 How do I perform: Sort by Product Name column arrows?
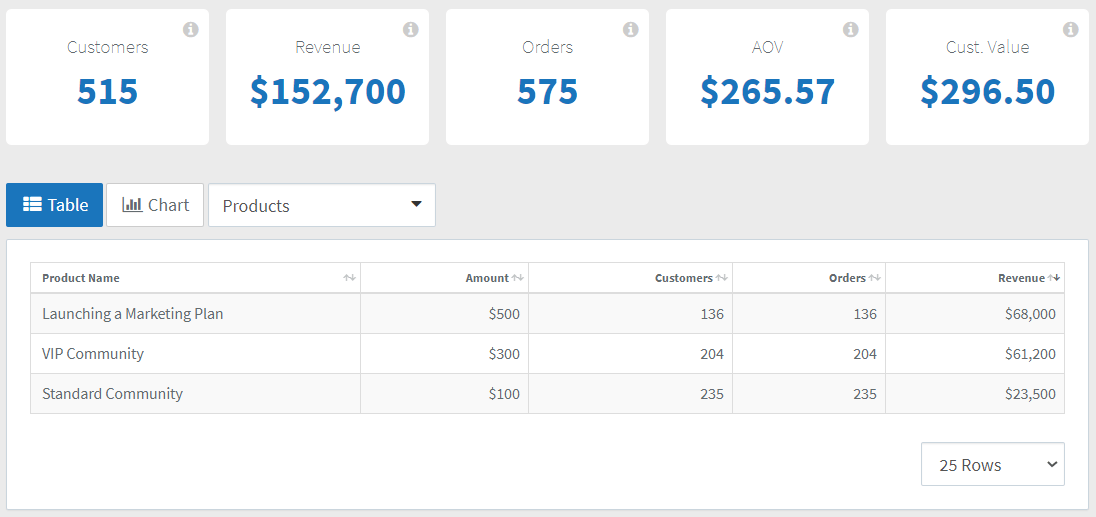pyautogui.click(x=349, y=278)
